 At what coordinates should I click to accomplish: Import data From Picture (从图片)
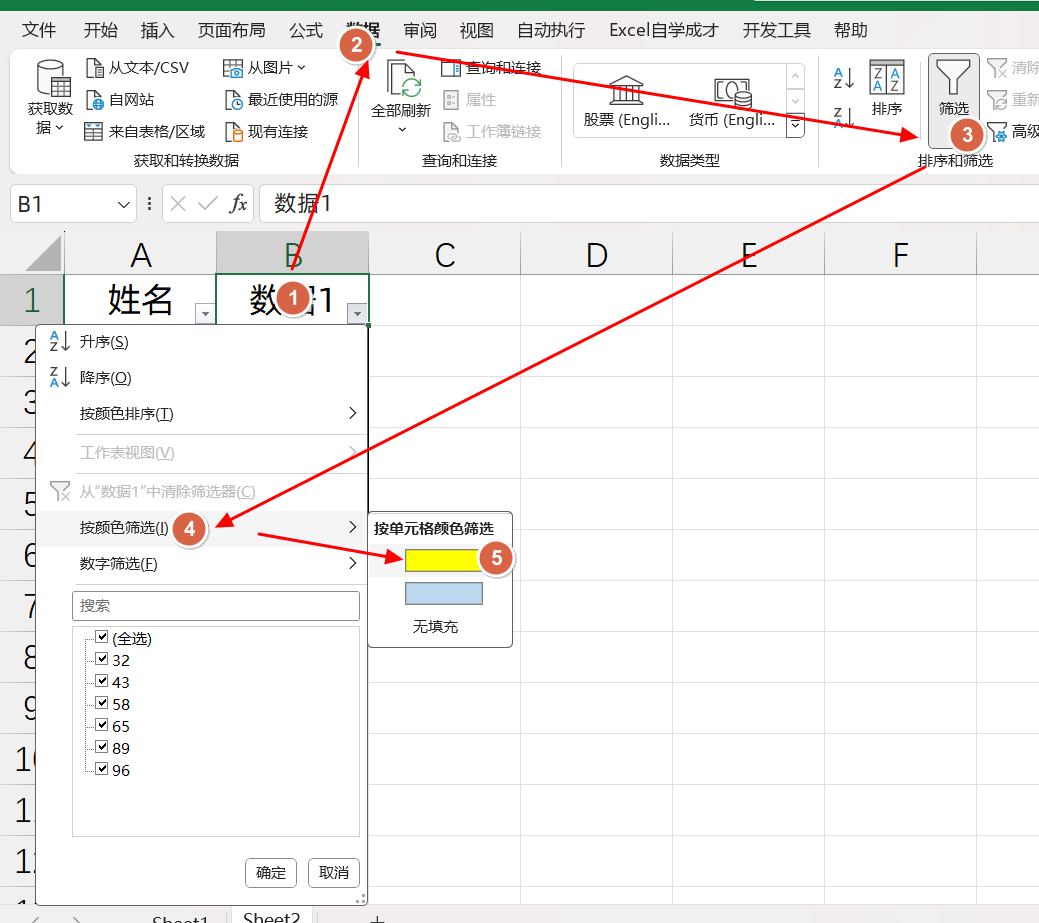(x=264, y=68)
